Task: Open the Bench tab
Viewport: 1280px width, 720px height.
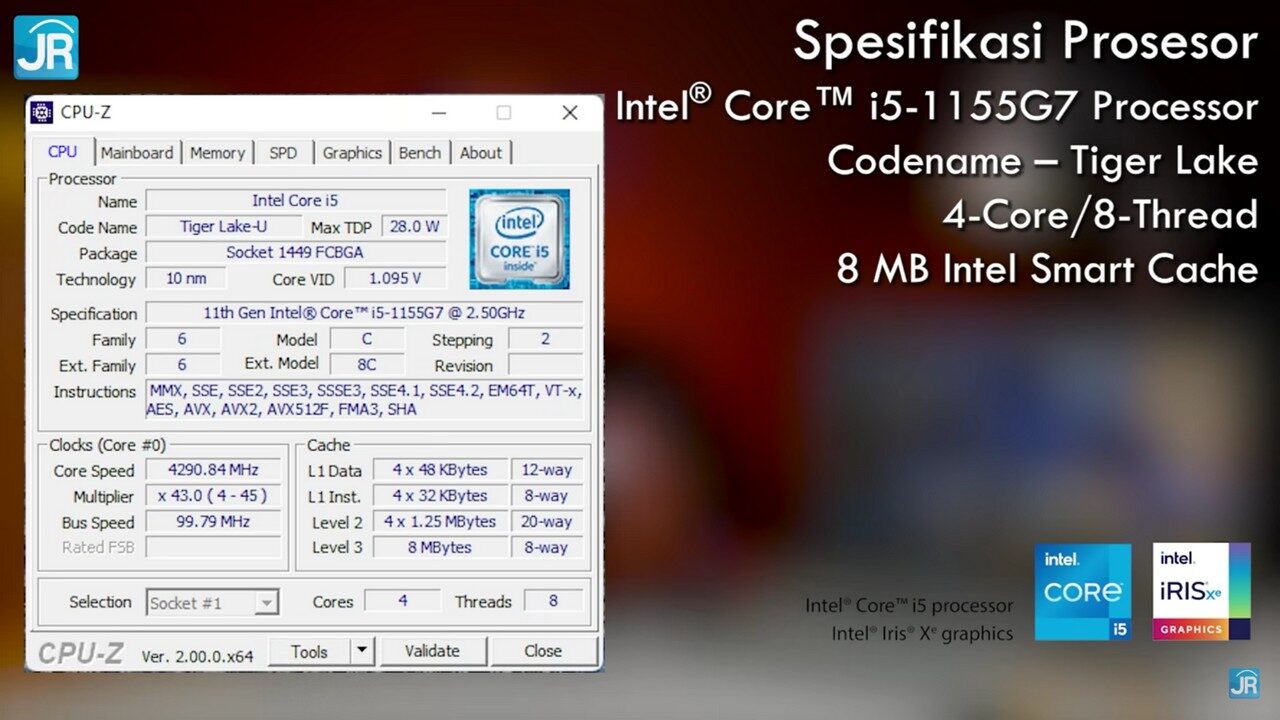Action: tap(419, 153)
